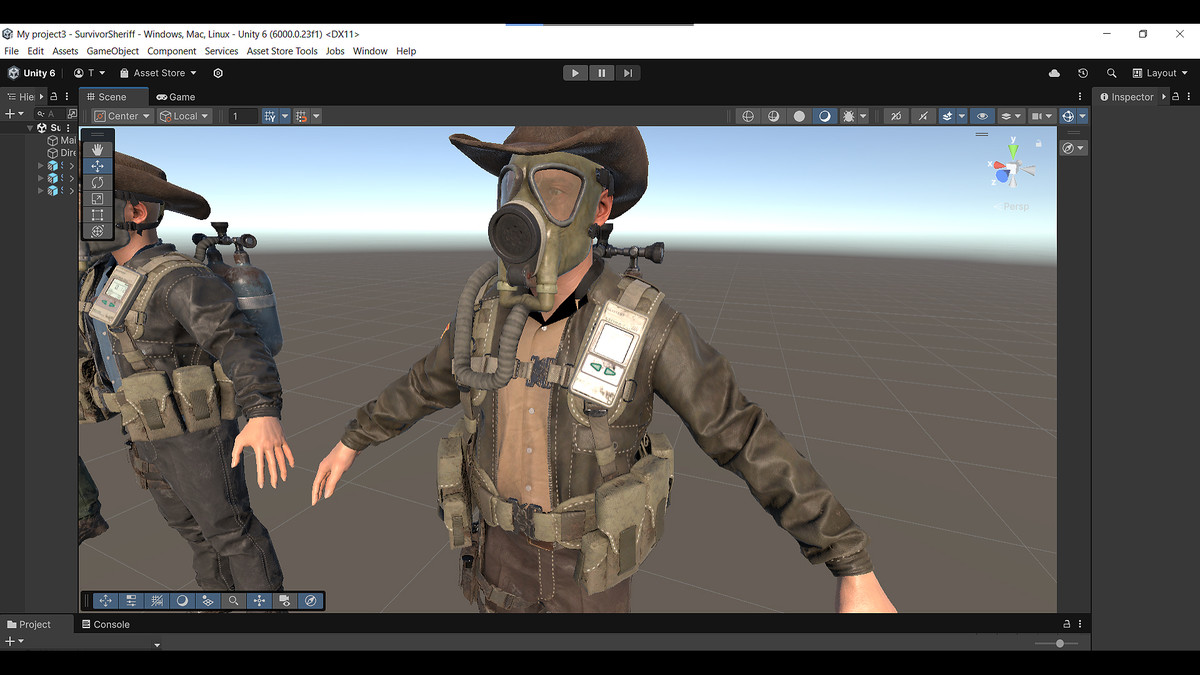1200x675 pixels.
Task: Toggle 2D view mode
Action: 895,116
